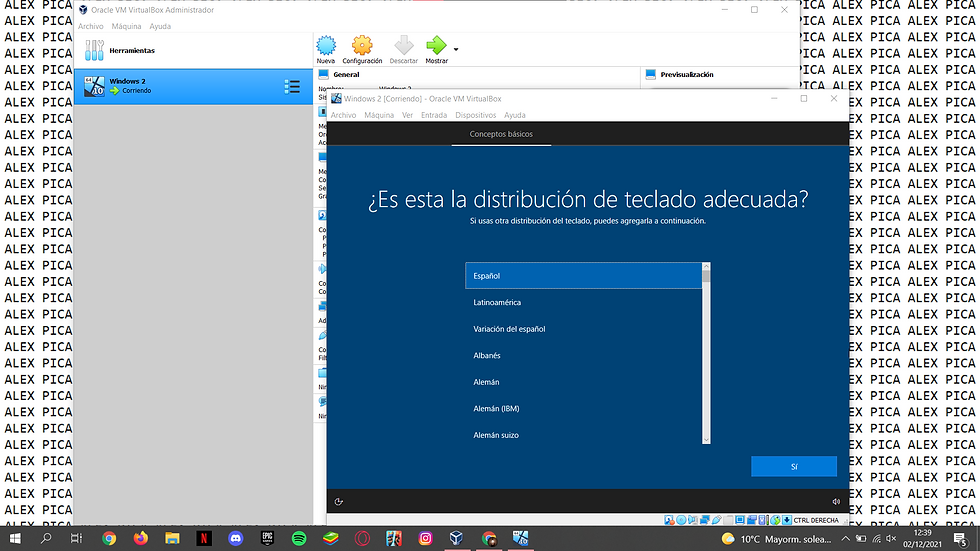The image size is (980, 551).
Task: Select the Conceptos básicos tab
Action: click(501, 134)
